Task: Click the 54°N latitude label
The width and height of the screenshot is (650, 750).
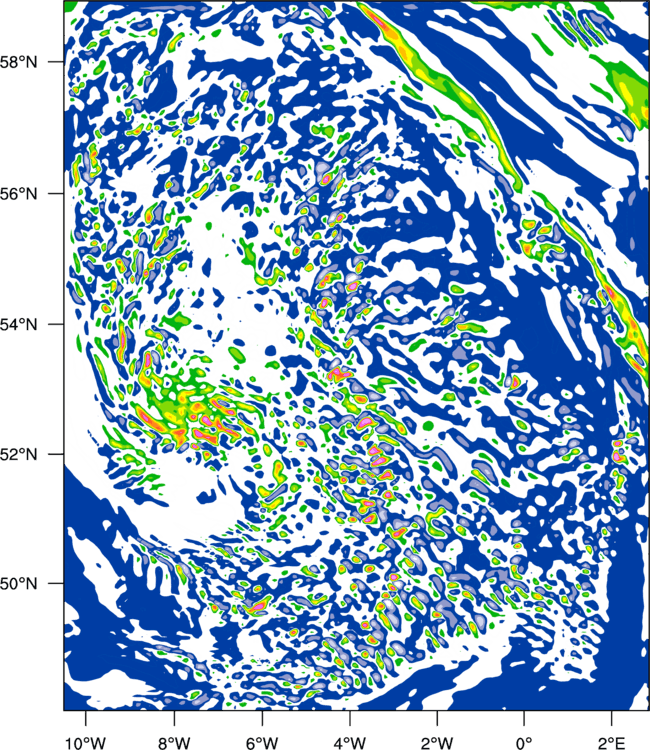Action: coord(19,325)
